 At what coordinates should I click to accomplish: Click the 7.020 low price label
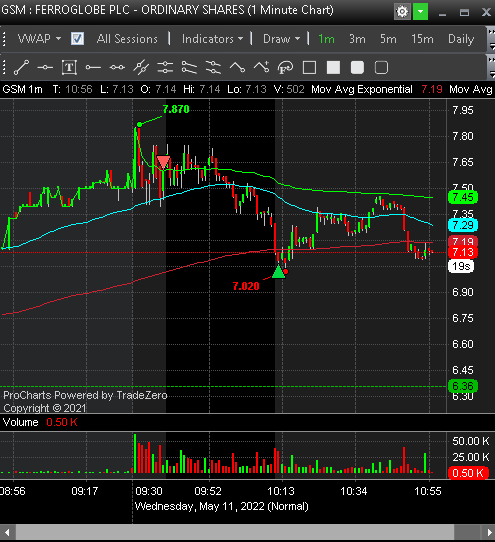[x=246, y=286]
